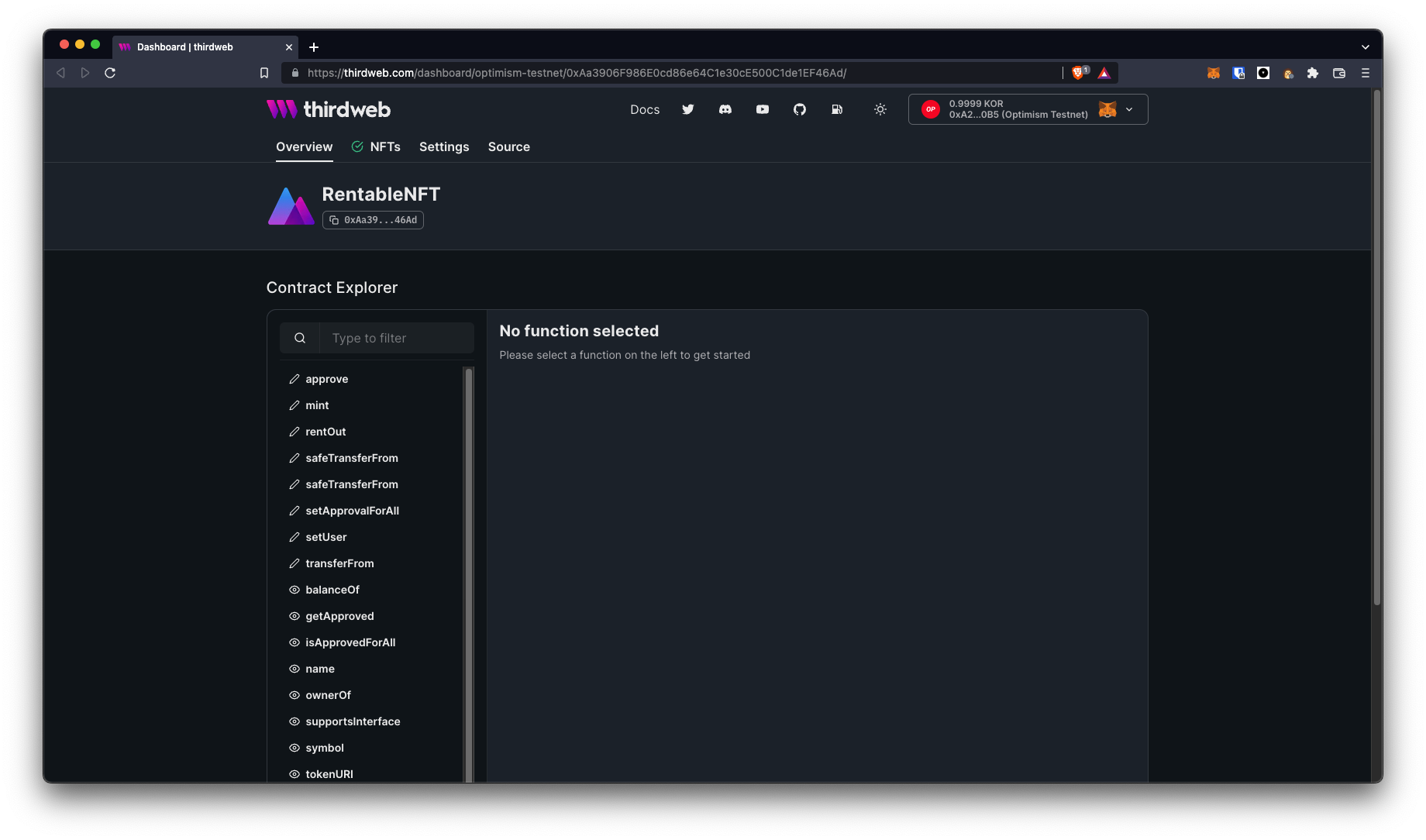Click the Brave Shields icon in address bar

[1078, 73]
